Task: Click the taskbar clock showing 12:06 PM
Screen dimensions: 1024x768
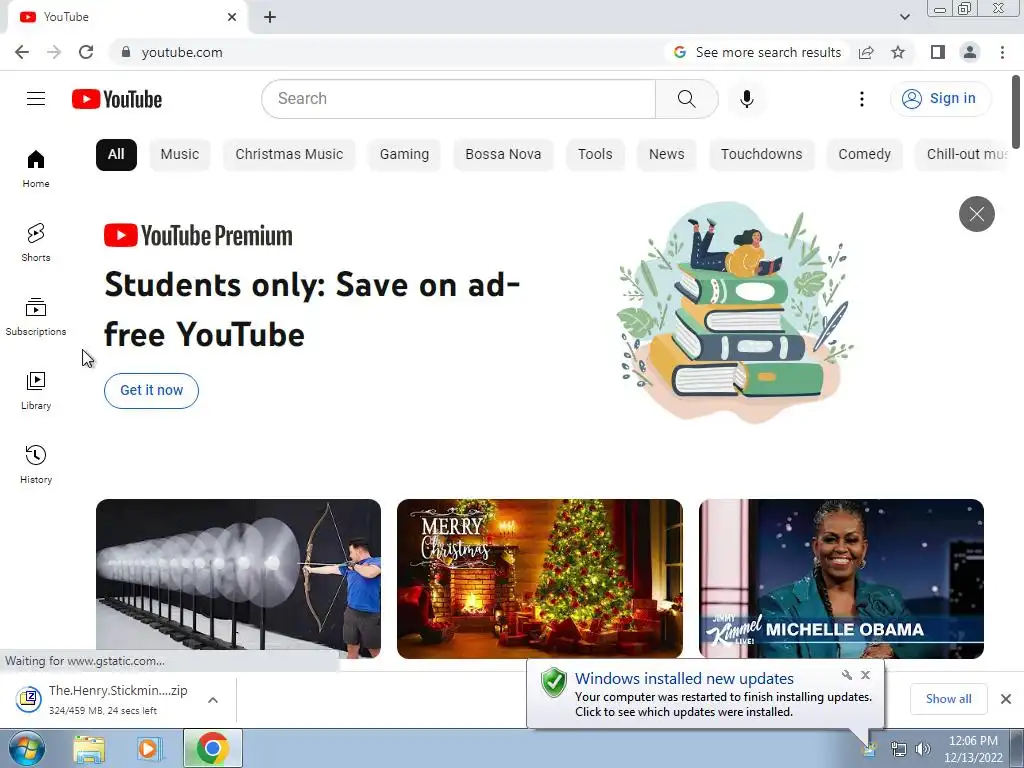Action: (x=973, y=749)
